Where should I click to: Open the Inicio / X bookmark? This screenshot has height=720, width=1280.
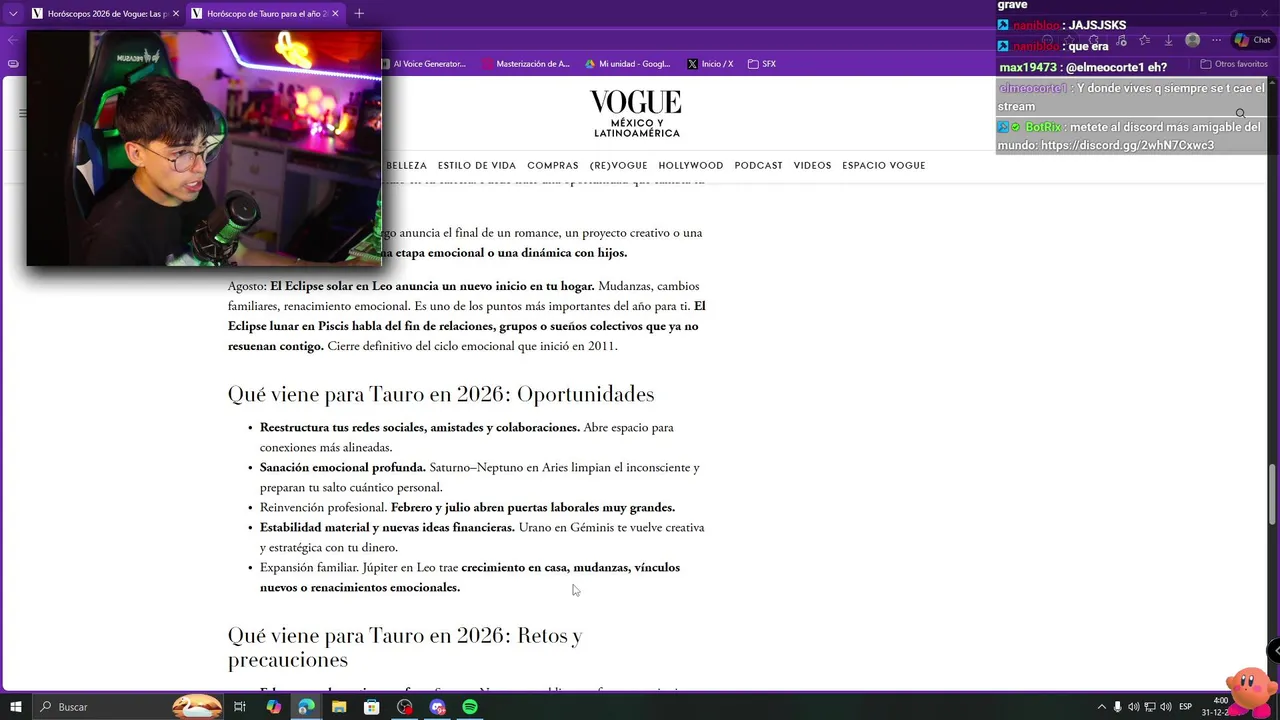(x=711, y=64)
